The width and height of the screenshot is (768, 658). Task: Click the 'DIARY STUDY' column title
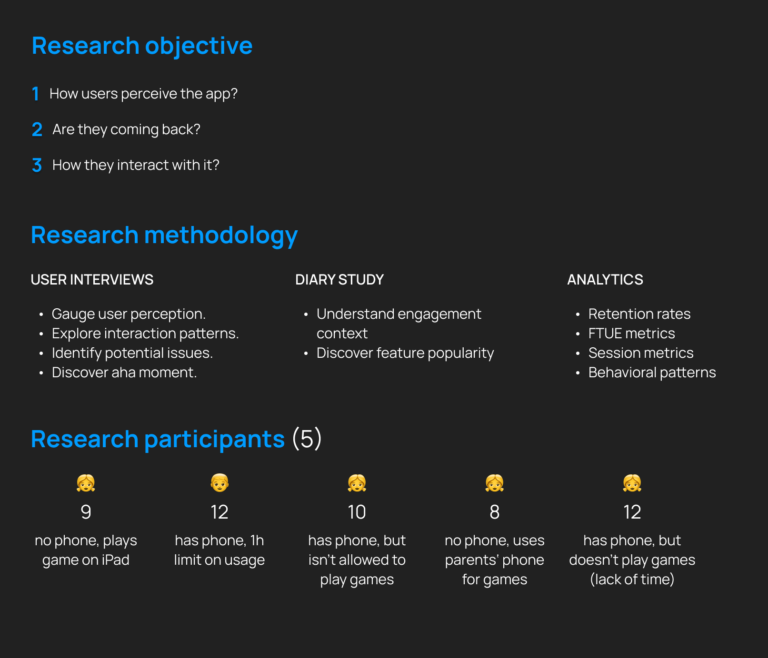[339, 280]
